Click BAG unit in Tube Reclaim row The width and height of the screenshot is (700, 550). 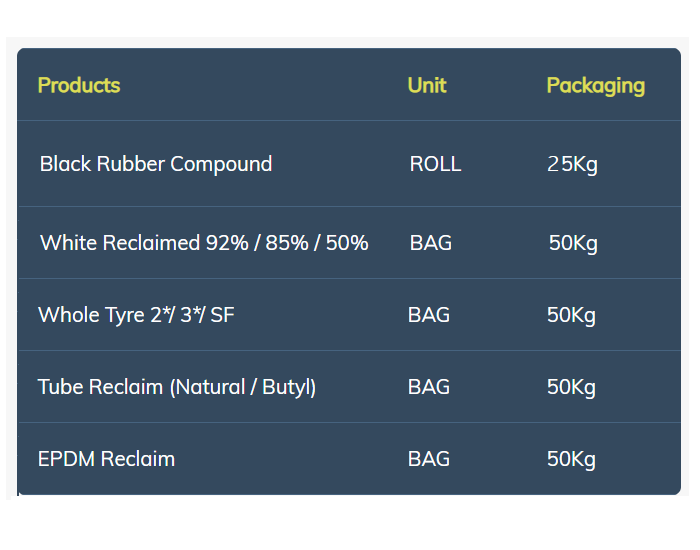(429, 387)
